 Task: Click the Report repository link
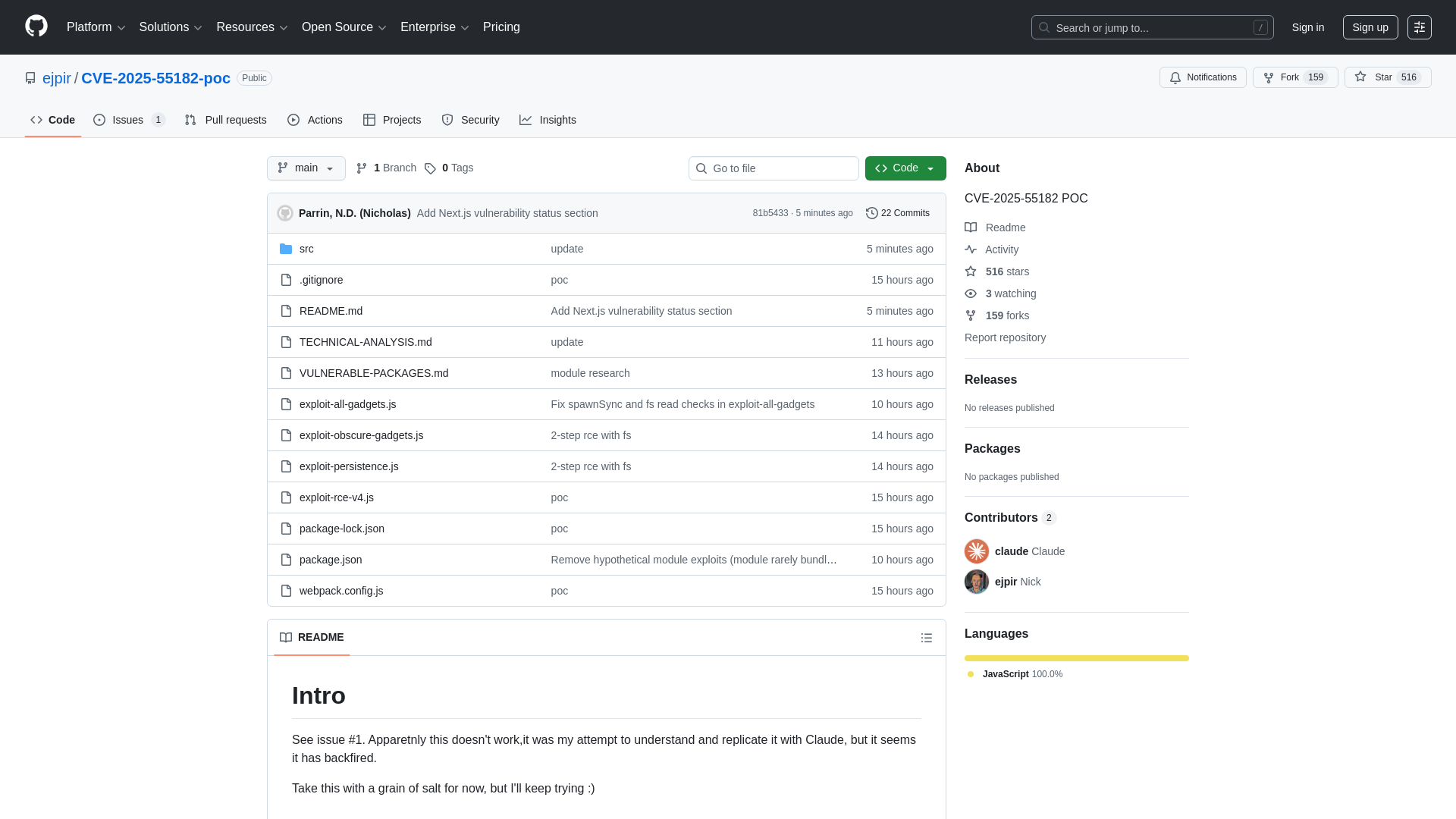pos(1005,337)
